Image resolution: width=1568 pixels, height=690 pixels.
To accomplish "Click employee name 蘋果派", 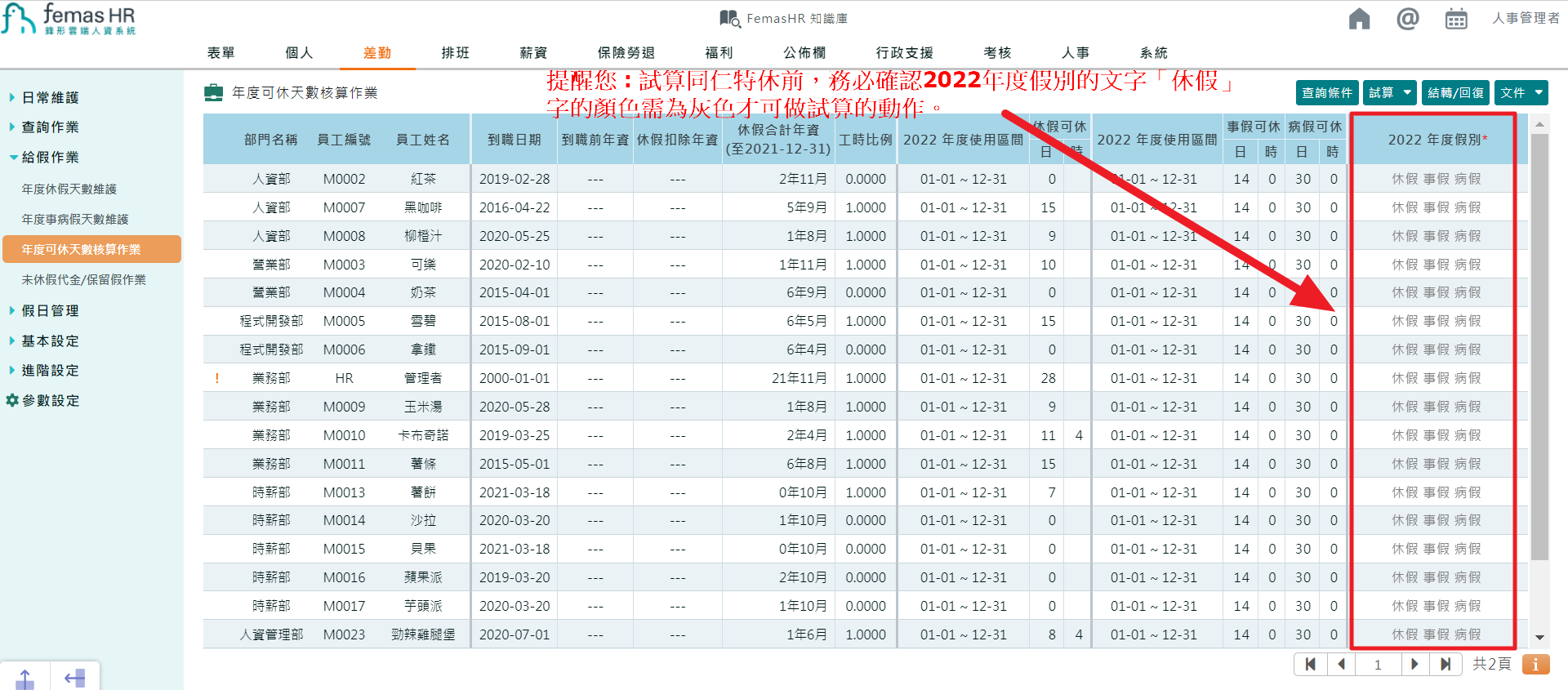I will [x=423, y=577].
